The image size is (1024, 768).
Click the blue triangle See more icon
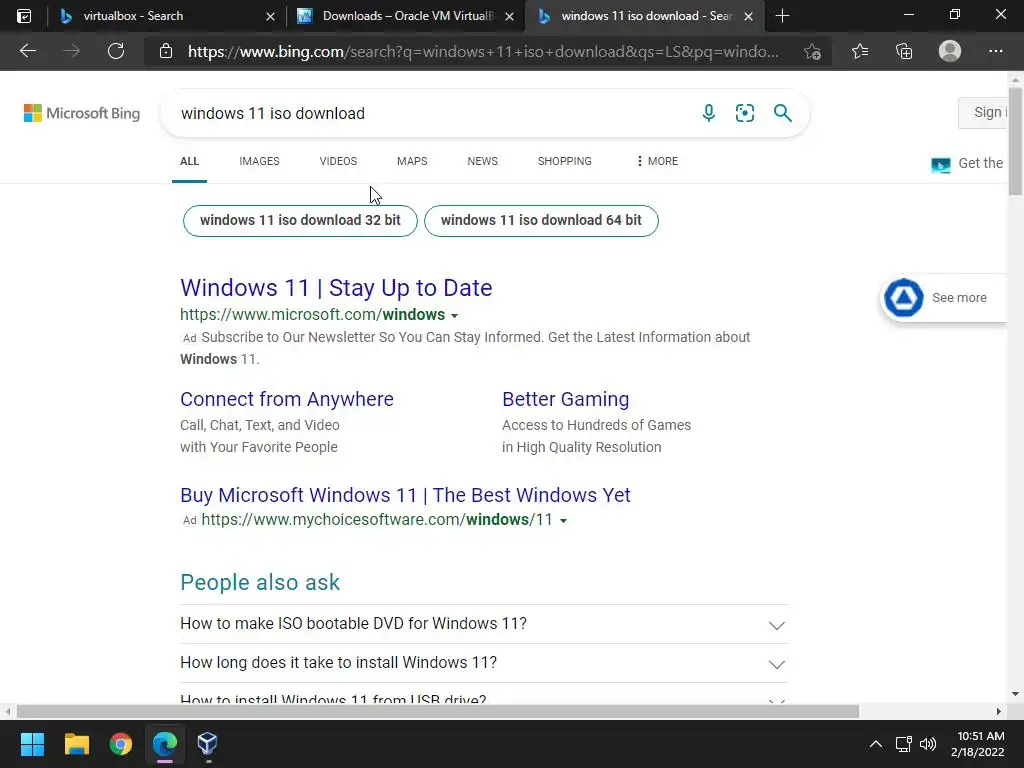pyautogui.click(x=904, y=298)
